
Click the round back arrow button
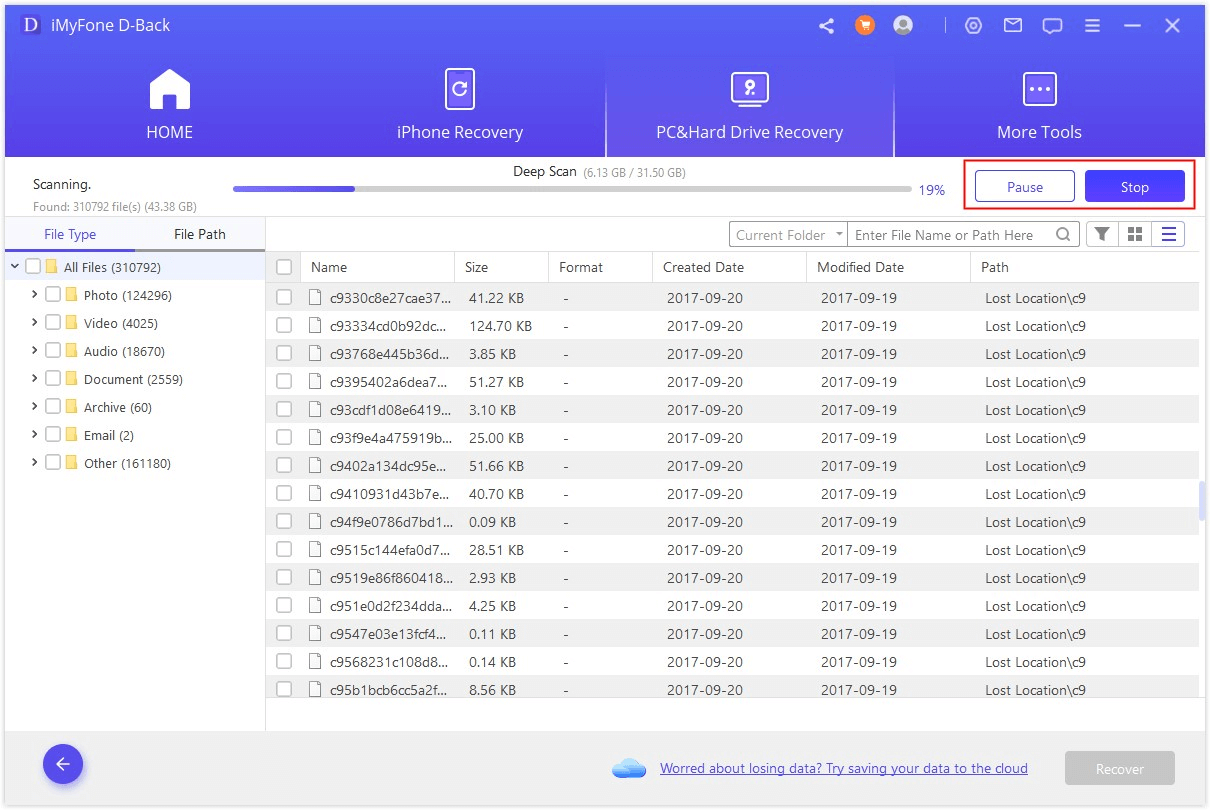click(63, 765)
